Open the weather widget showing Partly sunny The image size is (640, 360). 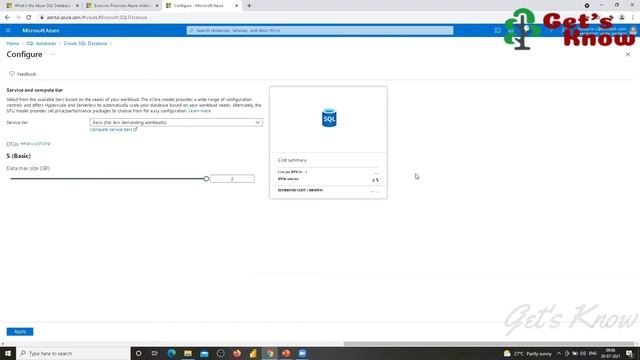[x=527, y=353]
